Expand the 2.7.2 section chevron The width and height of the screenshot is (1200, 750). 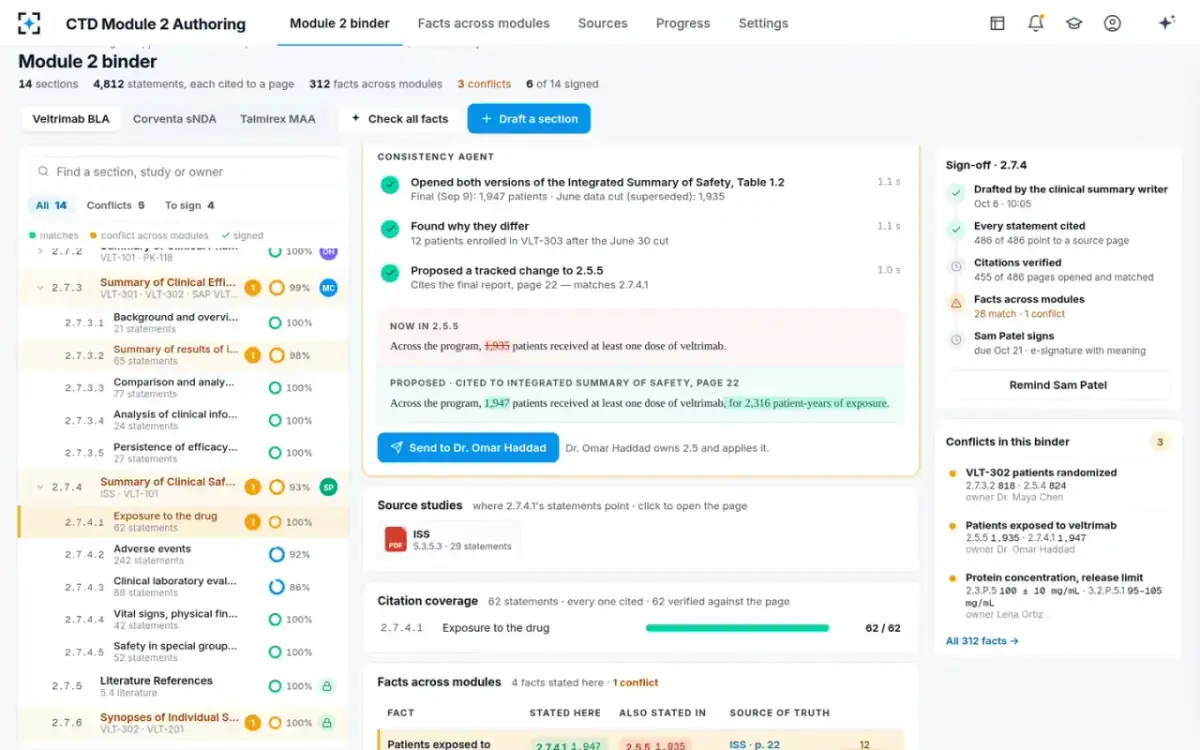coord(41,251)
